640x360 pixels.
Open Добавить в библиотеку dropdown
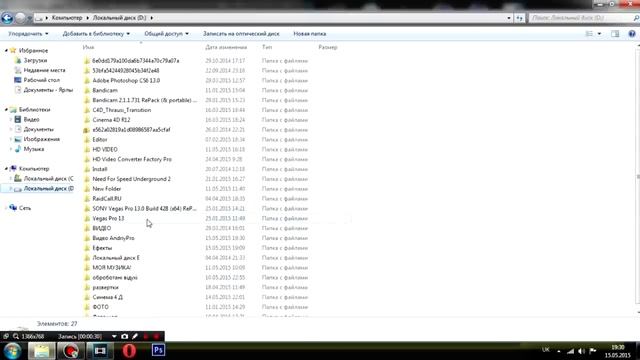point(96,34)
